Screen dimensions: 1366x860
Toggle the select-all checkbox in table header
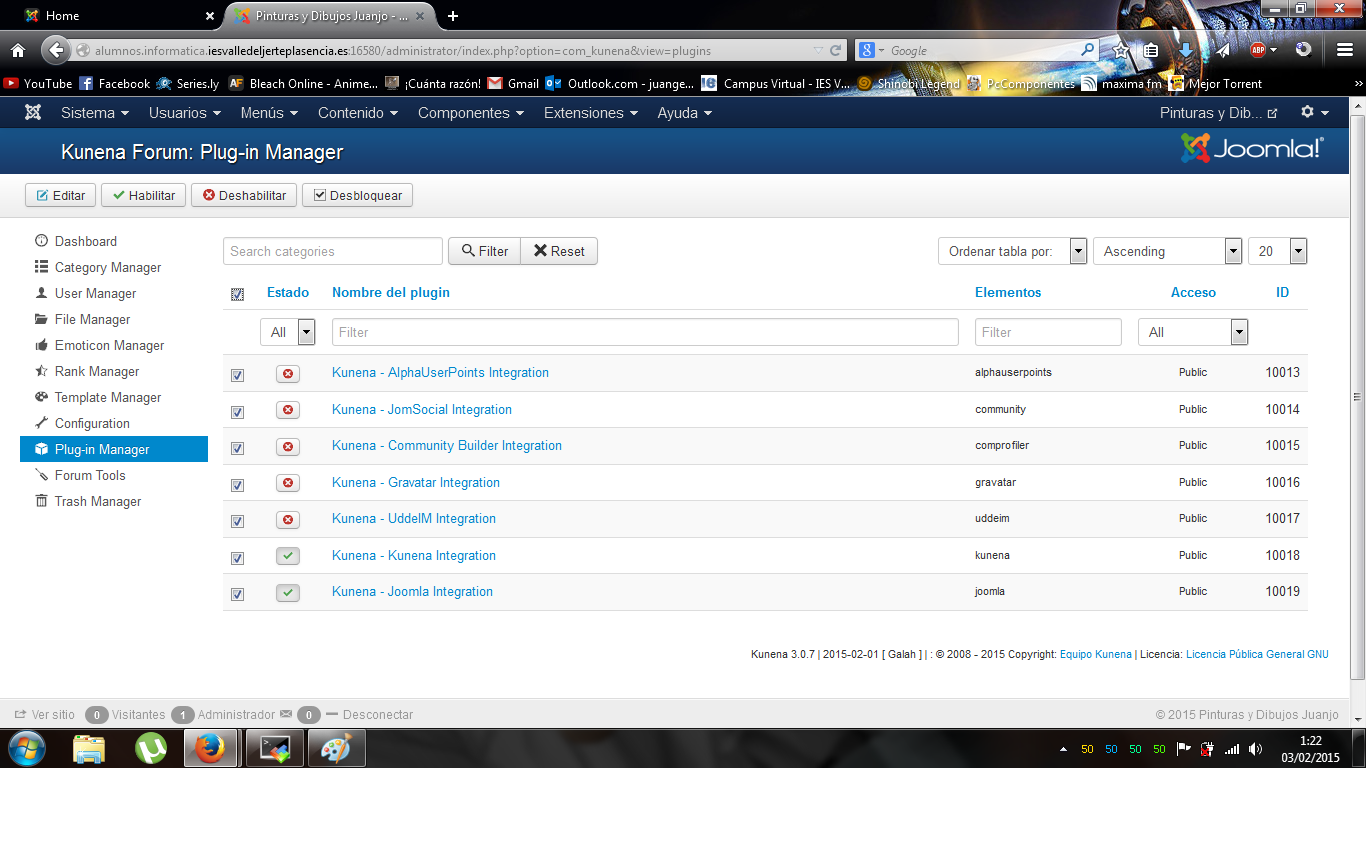237,294
